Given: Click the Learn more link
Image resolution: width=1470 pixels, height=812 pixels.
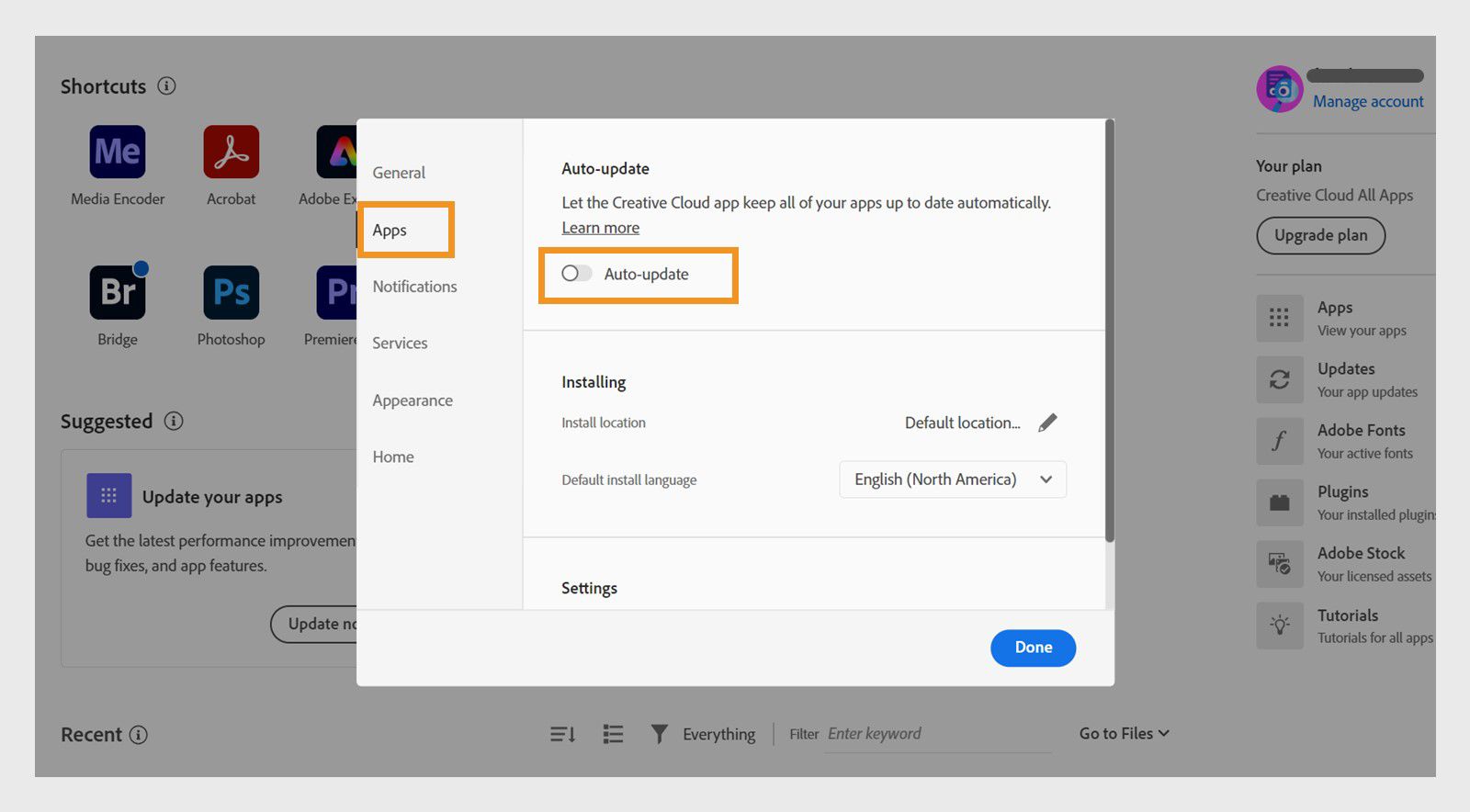Looking at the screenshot, I should pyautogui.click(x=600, y=228).
